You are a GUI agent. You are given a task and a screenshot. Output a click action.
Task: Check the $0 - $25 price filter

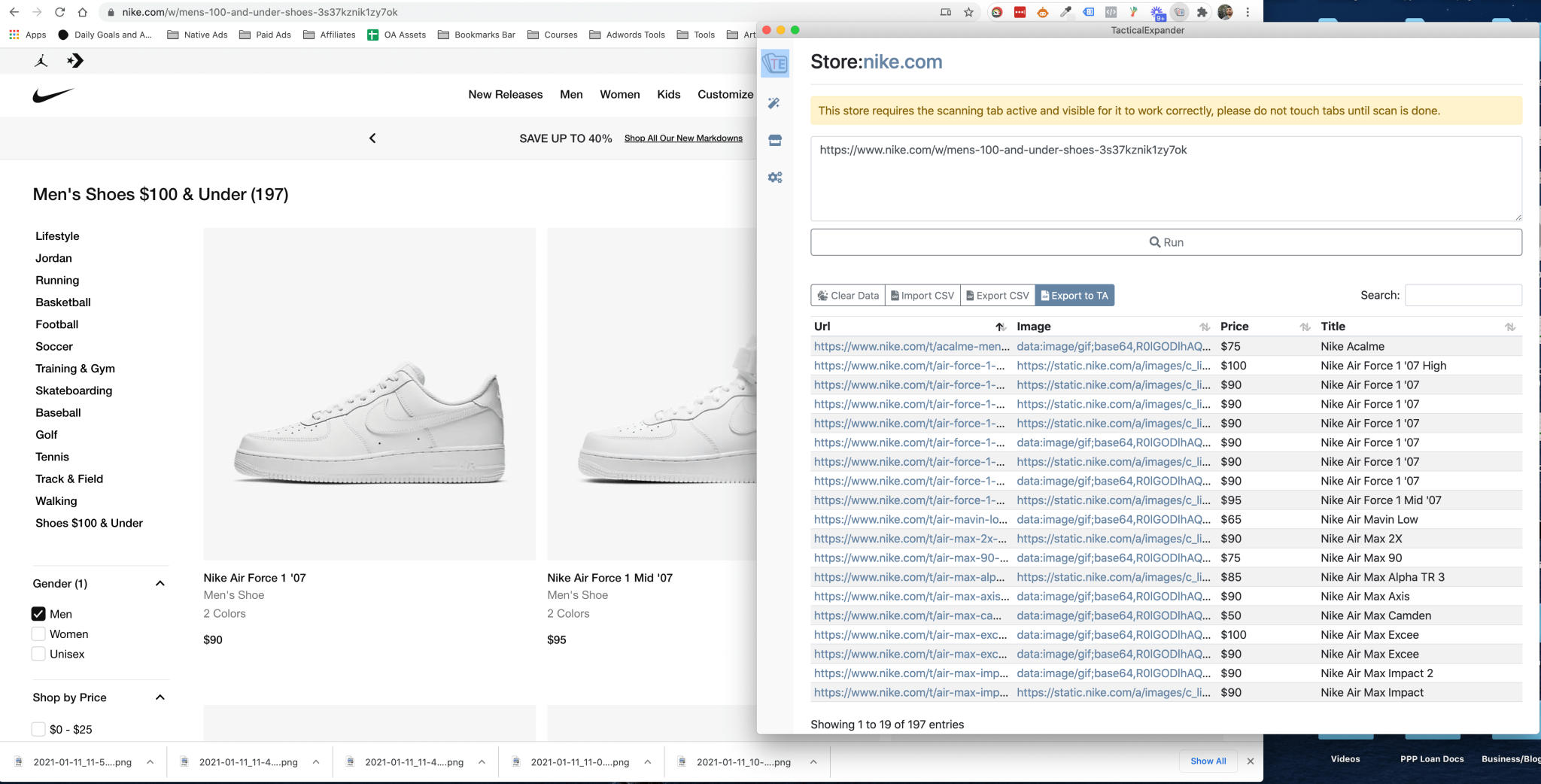38,729
